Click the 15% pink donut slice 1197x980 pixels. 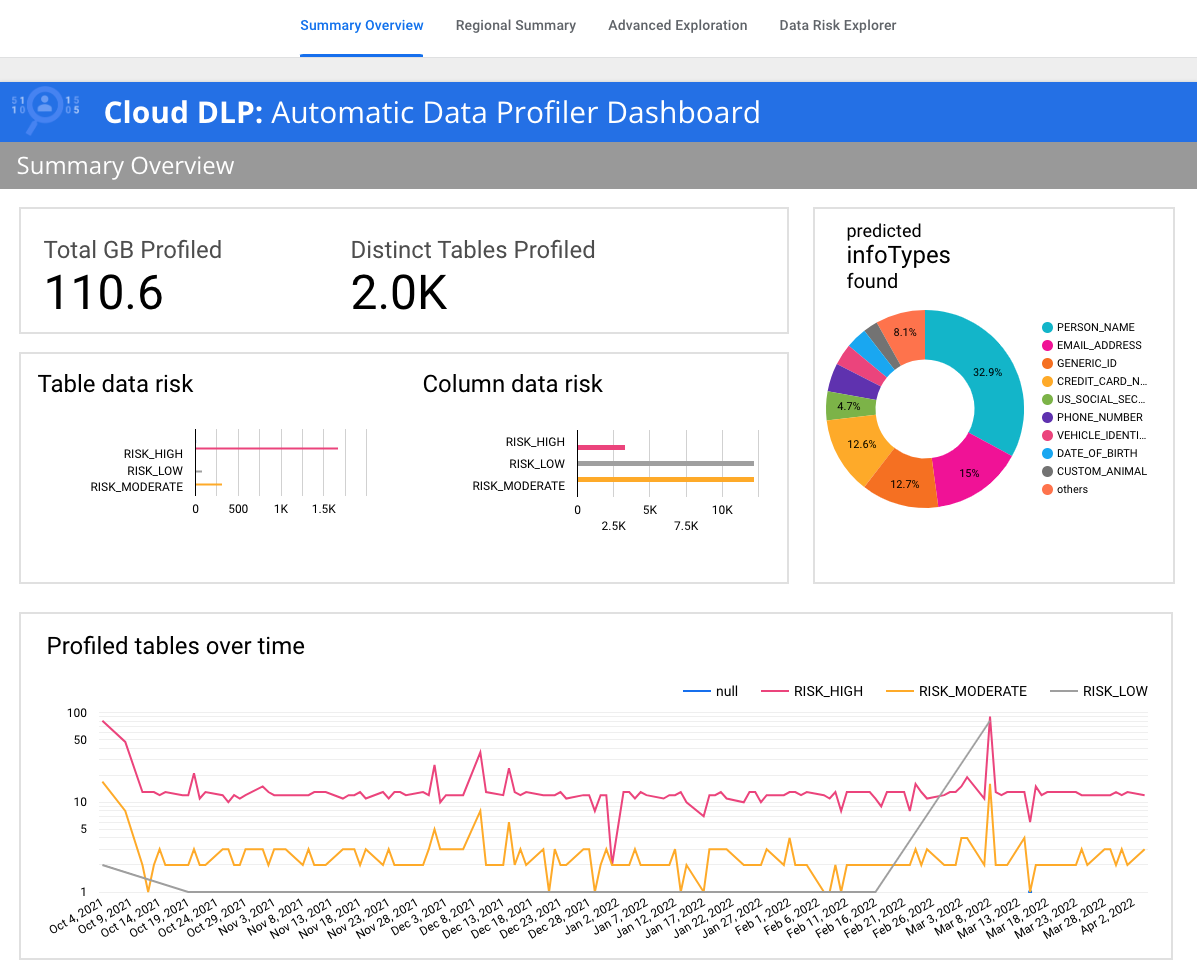[969, 473]
